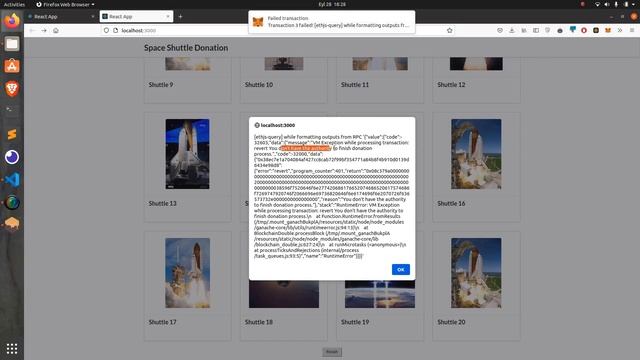Go forward one page
640x360 pixels.
coord(44,31)
